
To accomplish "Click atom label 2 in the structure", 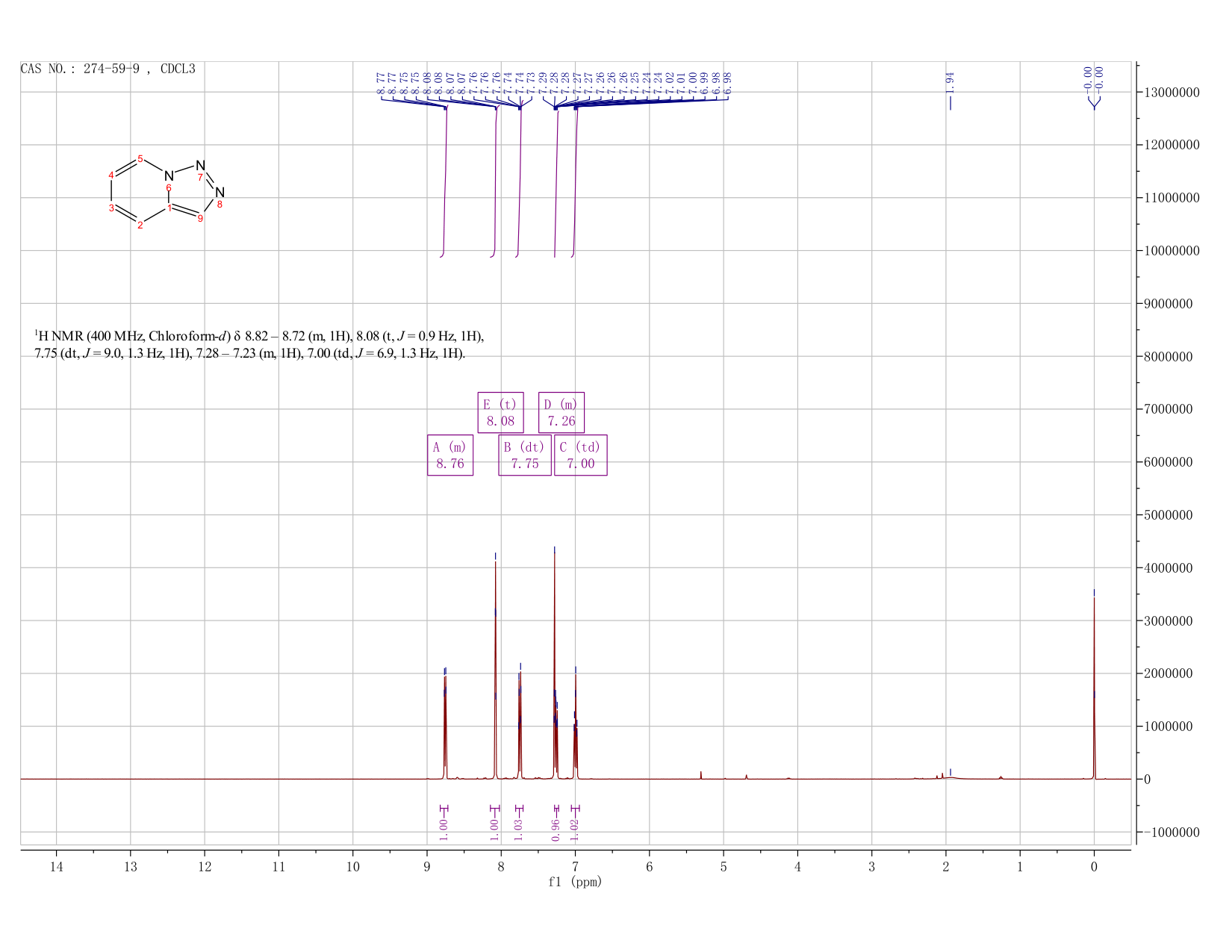I will tap(140, 225).
